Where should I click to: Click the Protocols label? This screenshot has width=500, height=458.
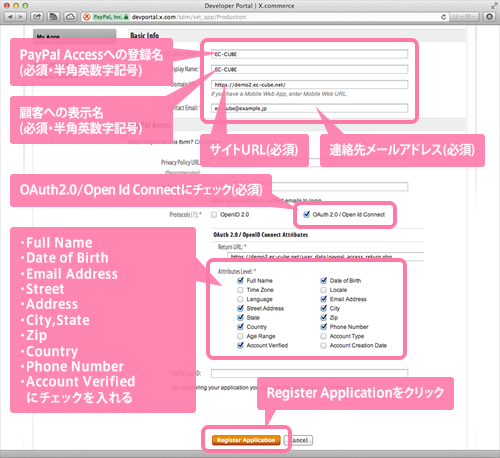(x=185, y=215)
